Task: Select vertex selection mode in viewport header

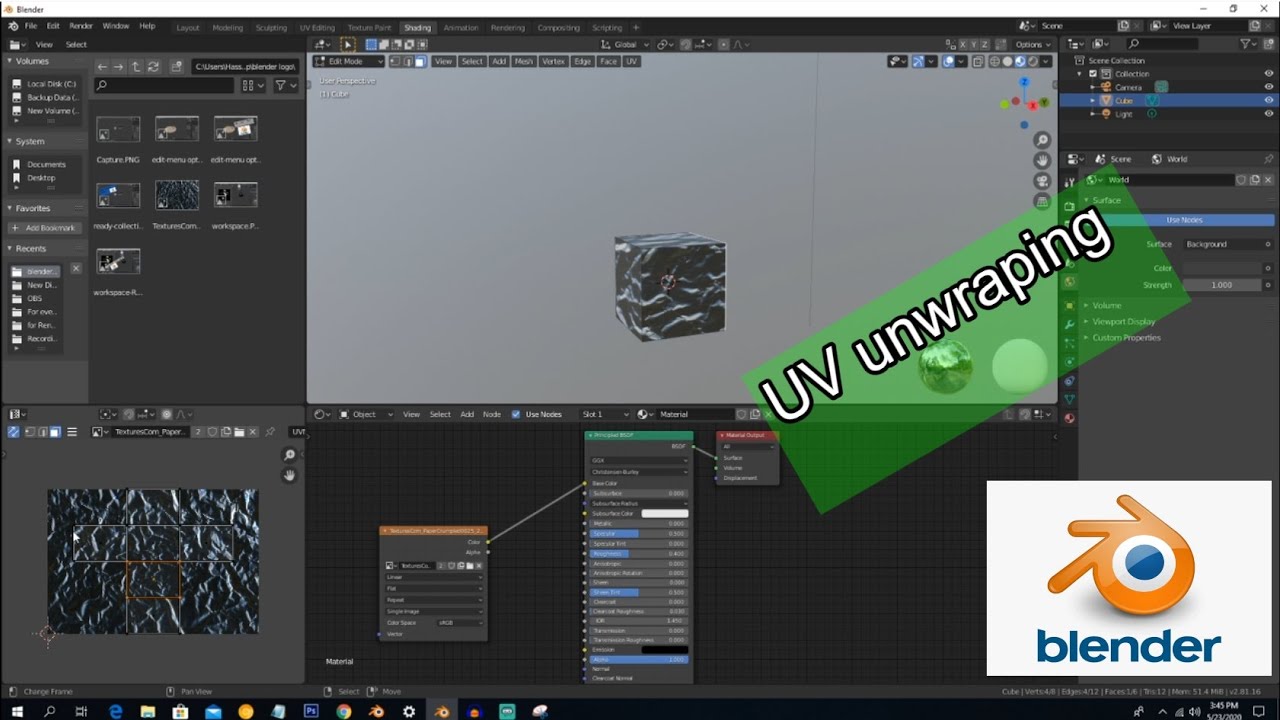Action: click(394, 61)
